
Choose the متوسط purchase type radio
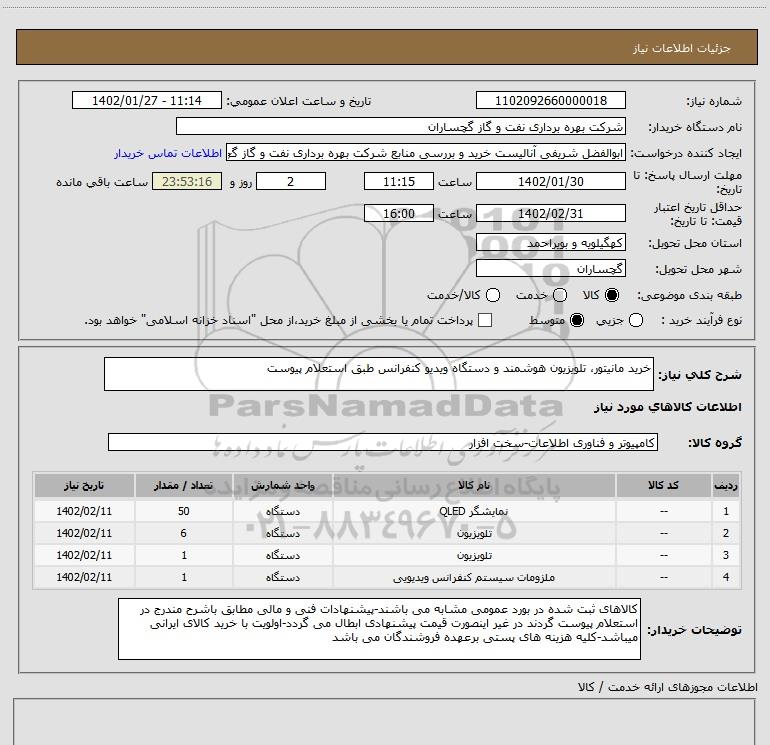coord(577,320)
